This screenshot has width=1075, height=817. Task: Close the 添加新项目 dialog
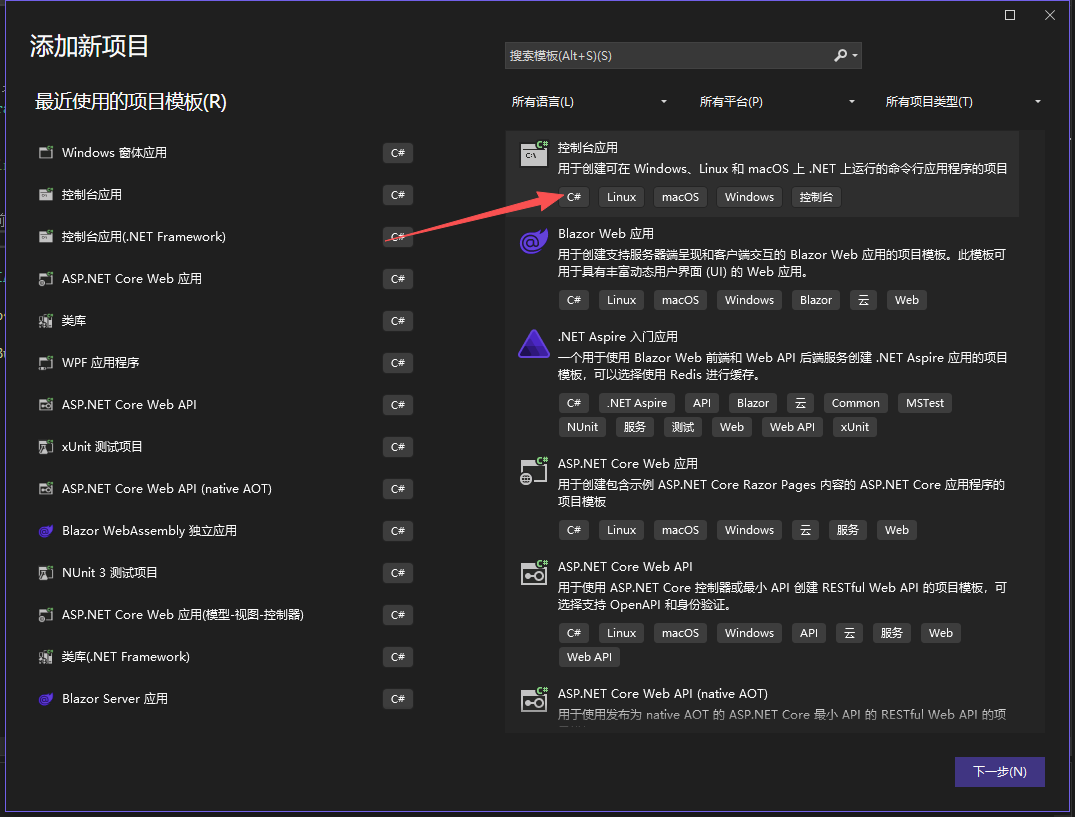[x=1050, y=15]
